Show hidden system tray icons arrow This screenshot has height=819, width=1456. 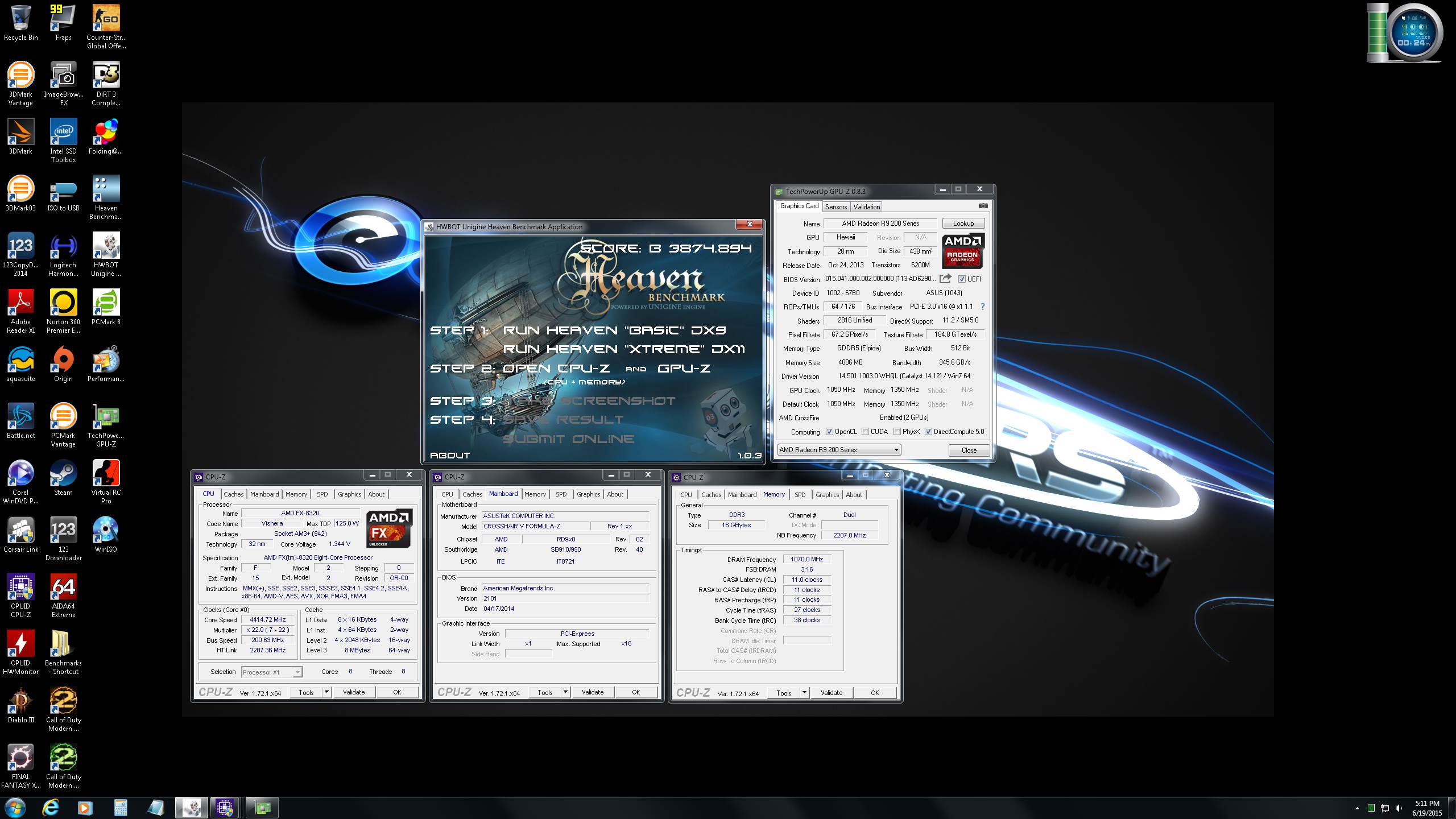point(1357,808)
